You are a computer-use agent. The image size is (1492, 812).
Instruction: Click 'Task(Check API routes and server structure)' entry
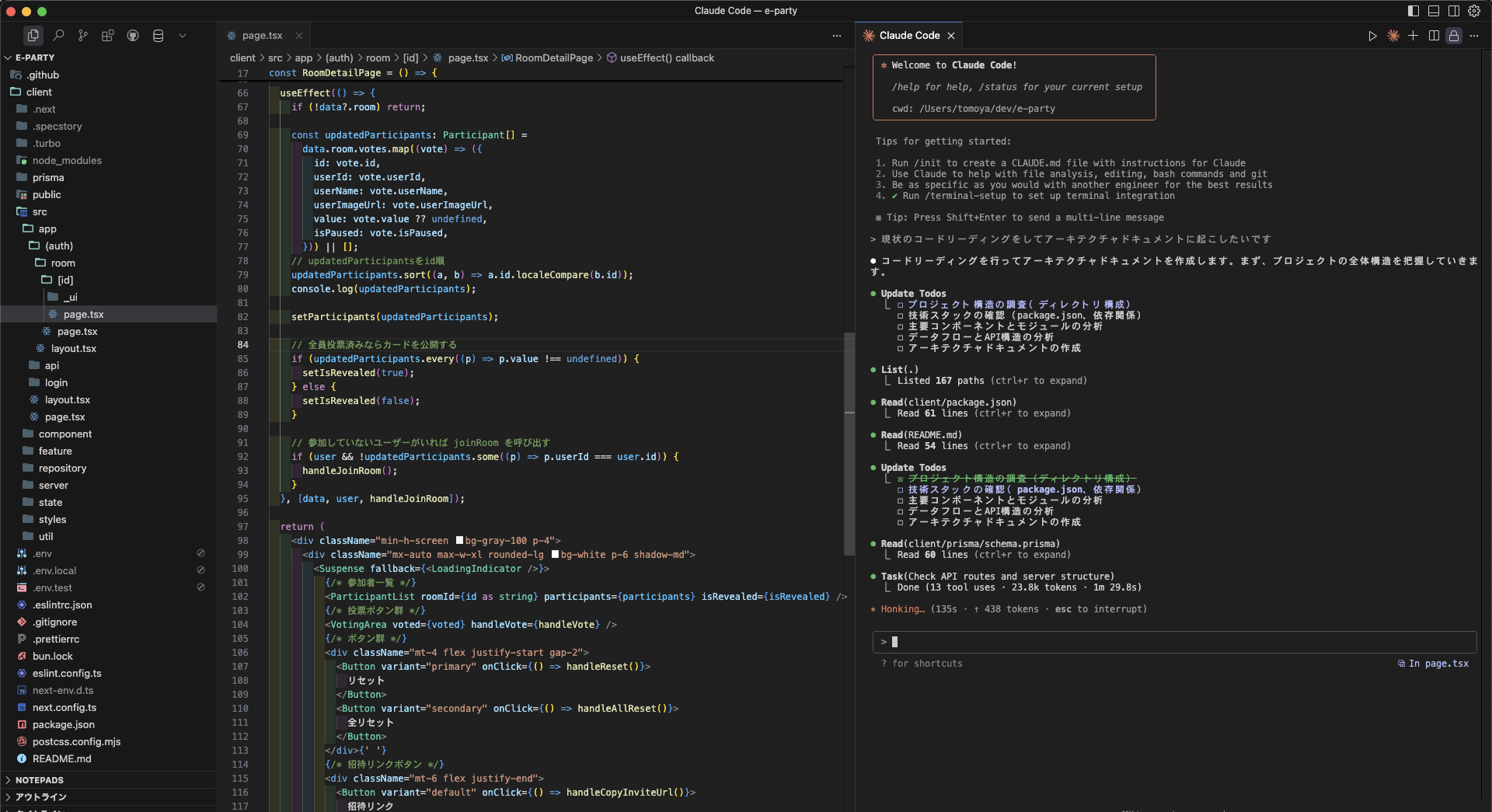point(998,577)
